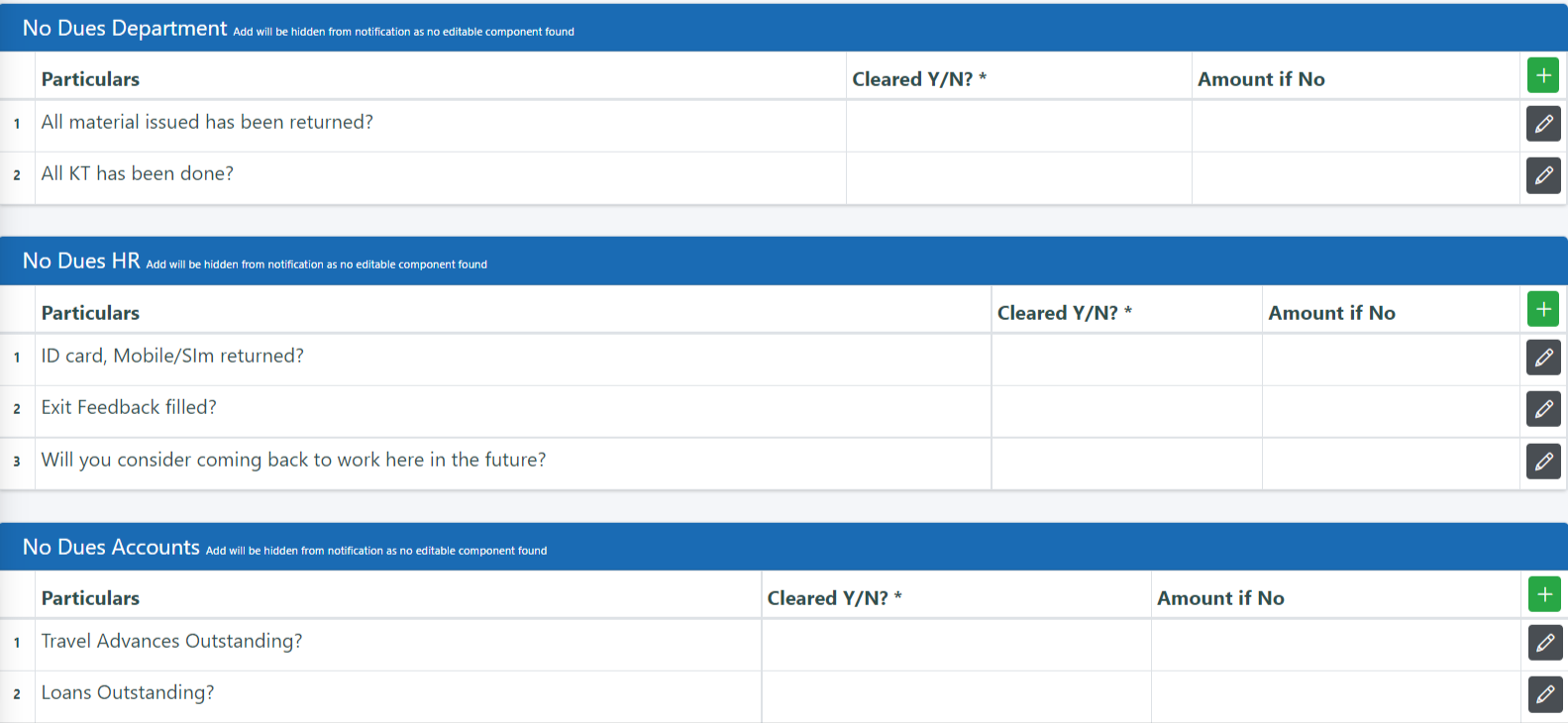This screenshot has width=1568, height=723.
Task: Click the No Dues HR section header
Action: 81,260
